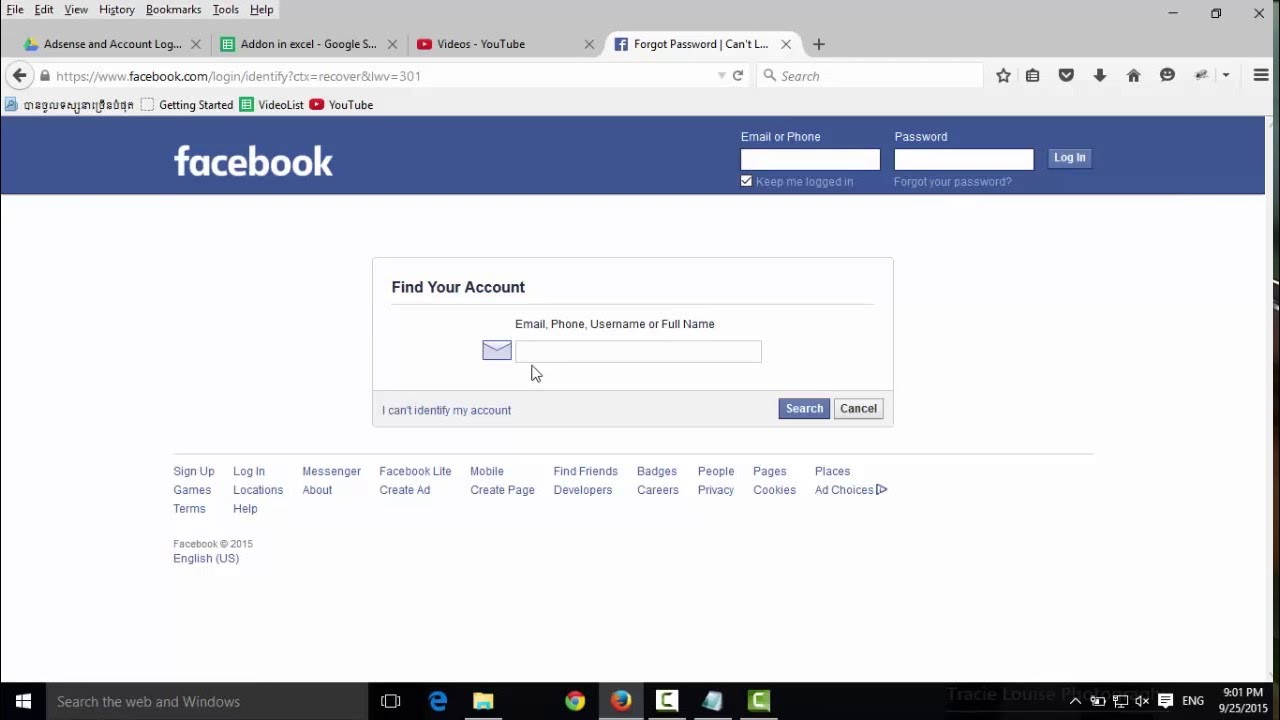Open the Facebook Lite footer link
This screenshot has height=720, width=1280.
click(415, 471)
